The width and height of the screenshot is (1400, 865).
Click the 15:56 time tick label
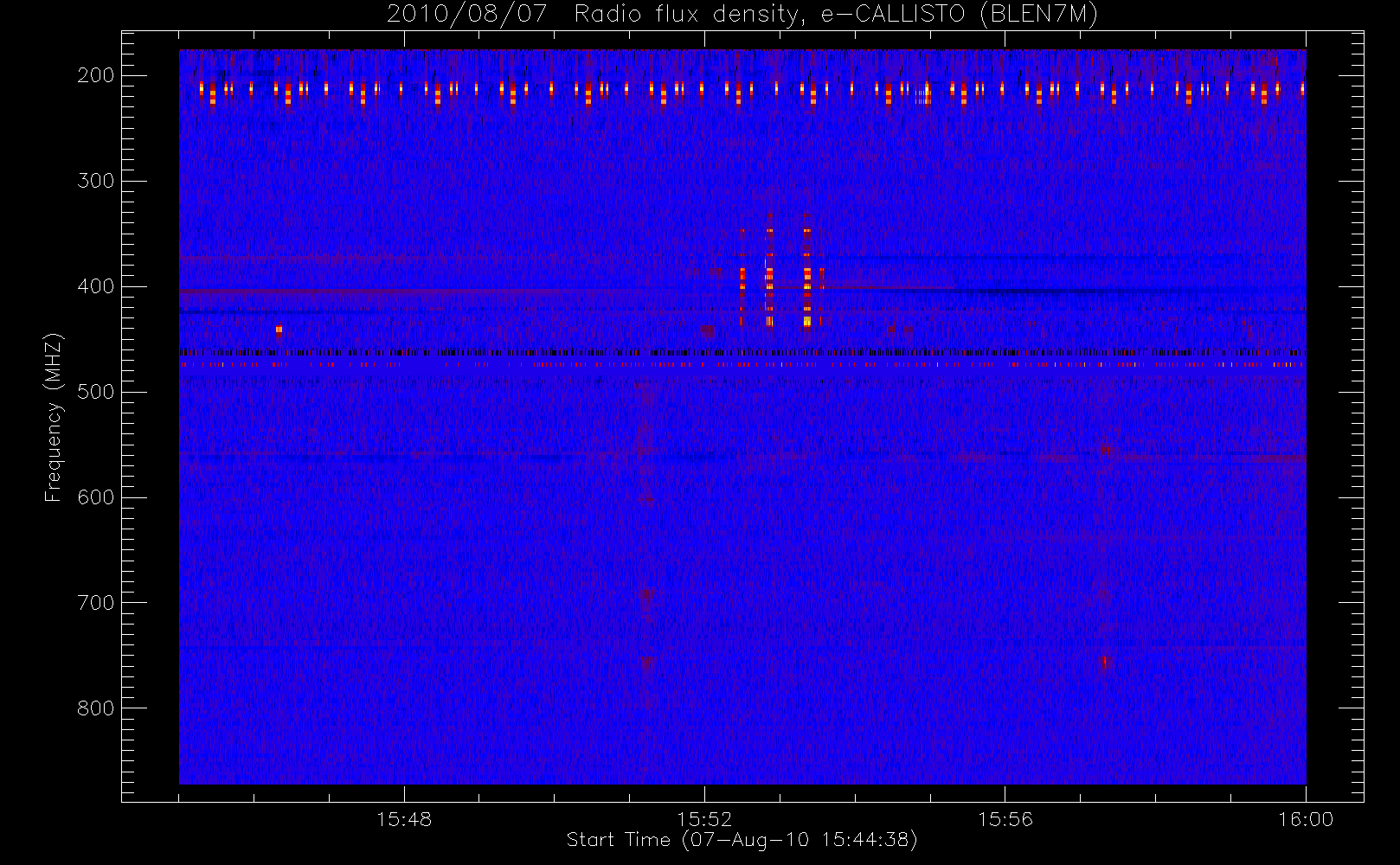click(1005, 819)
